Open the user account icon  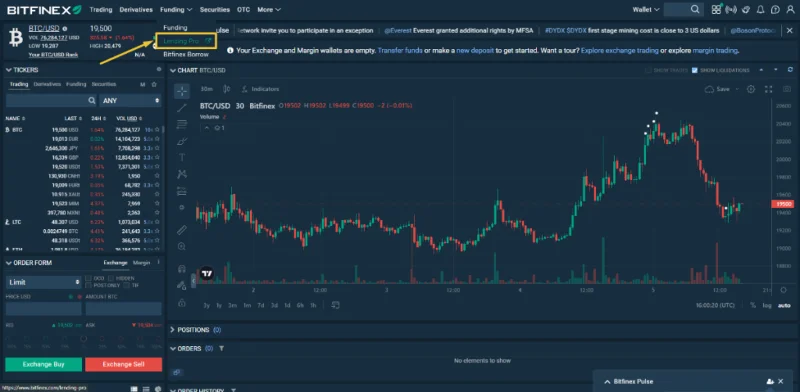[790, 9]
